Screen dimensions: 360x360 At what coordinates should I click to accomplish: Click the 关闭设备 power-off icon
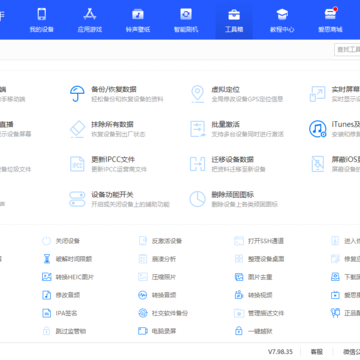point(46,241)
